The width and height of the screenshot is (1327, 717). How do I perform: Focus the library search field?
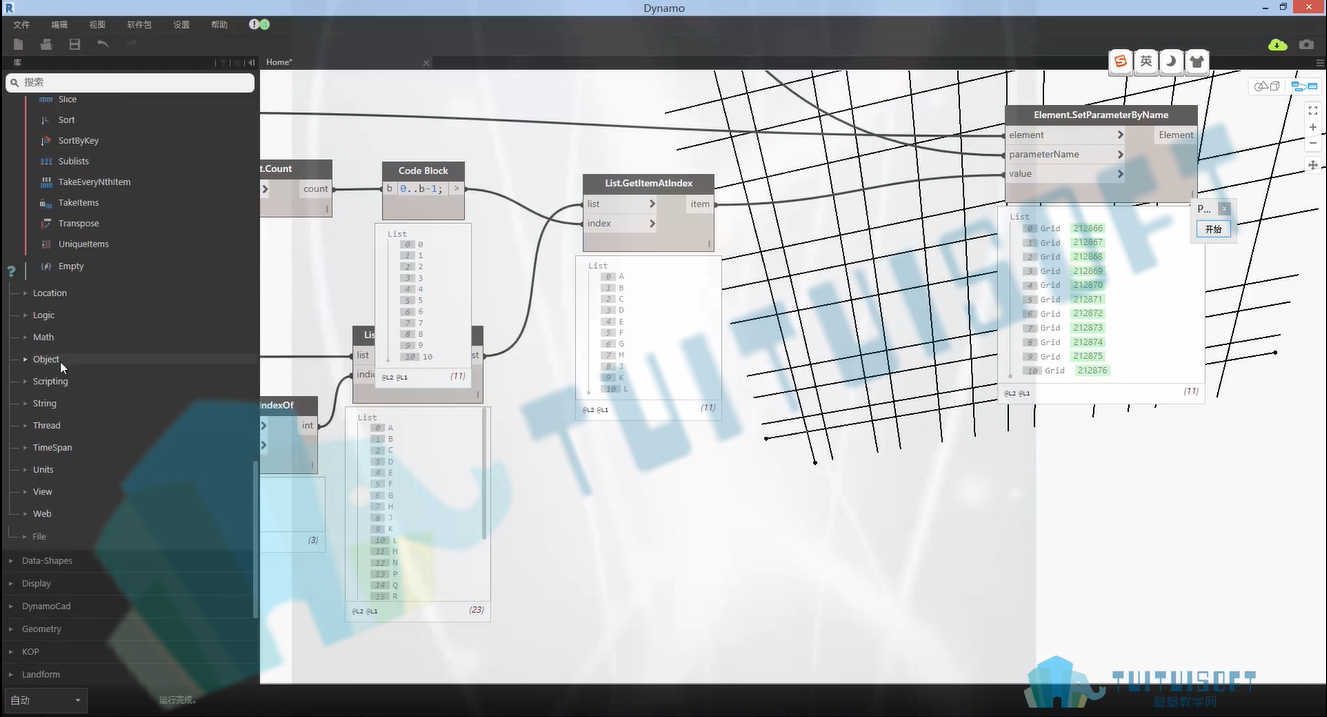(130, 83)
